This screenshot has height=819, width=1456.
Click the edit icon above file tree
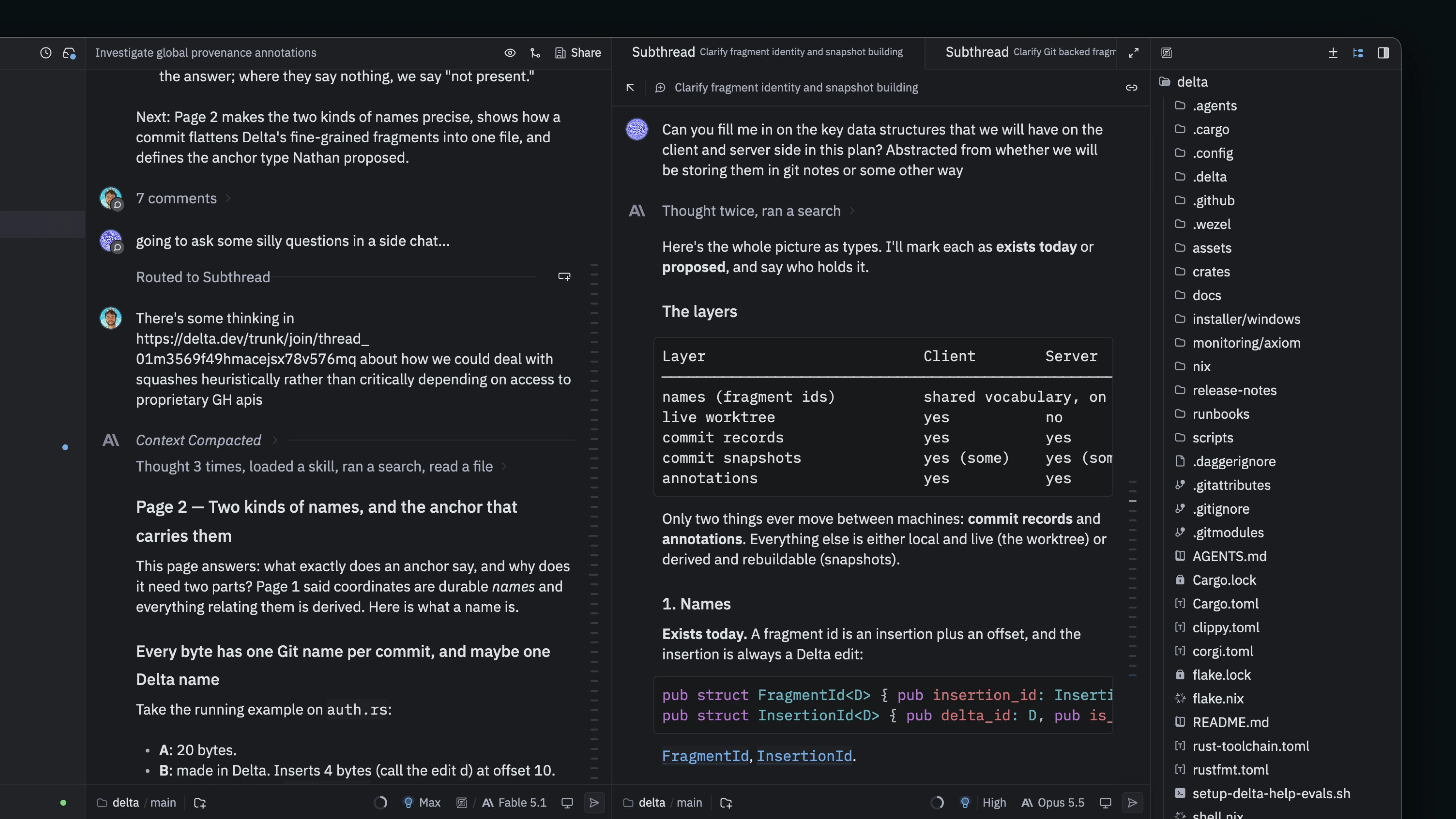(x=1166, y=53)
